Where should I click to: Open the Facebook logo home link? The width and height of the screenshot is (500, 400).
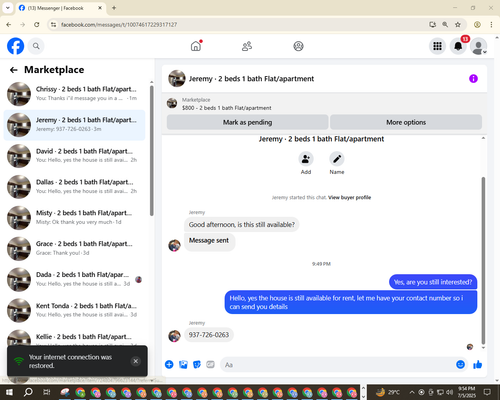[x=16, y=46]
